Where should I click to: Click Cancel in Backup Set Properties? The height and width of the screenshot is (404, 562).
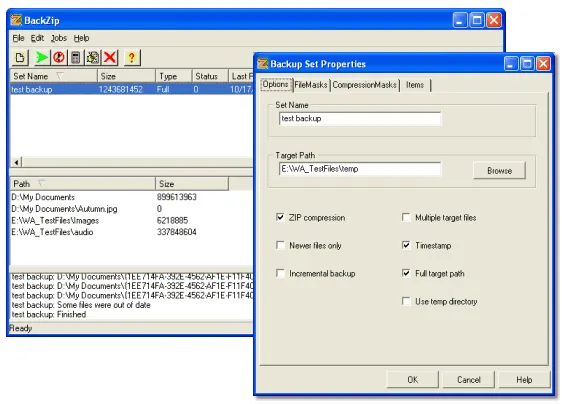(469, 380)
